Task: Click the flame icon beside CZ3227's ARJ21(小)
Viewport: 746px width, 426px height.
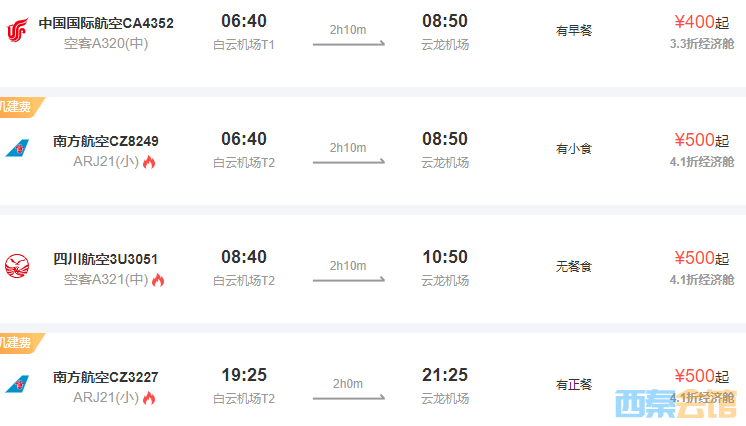Action: (149, 398)
